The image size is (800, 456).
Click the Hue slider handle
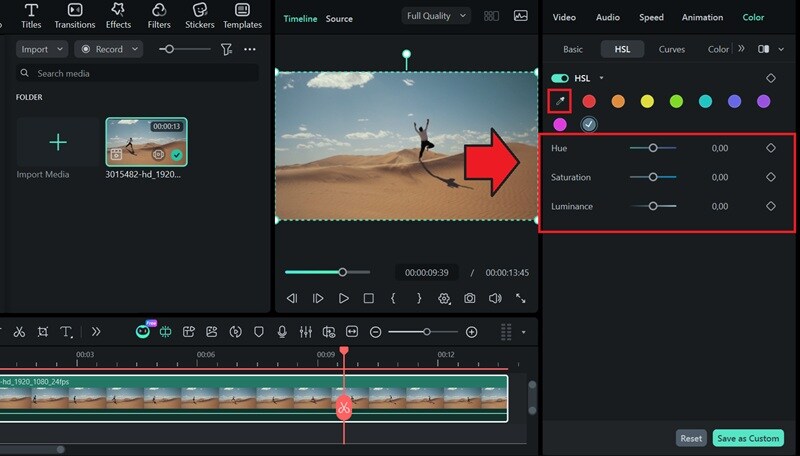[x=653, y=148]
